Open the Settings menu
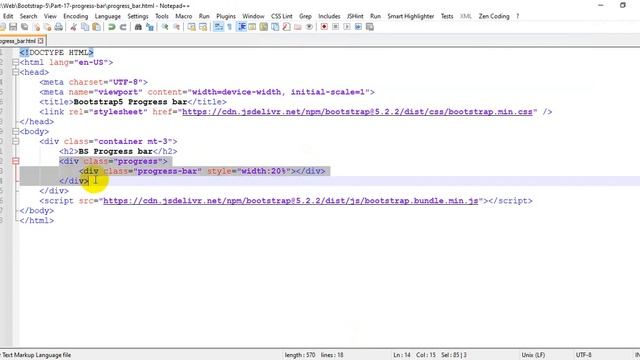The image size is (640, 360). coord(138,16)
